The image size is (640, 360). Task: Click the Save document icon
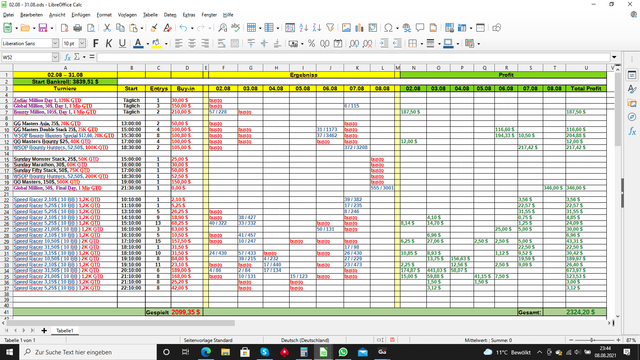pyautogui.click(x=43, y=28)
